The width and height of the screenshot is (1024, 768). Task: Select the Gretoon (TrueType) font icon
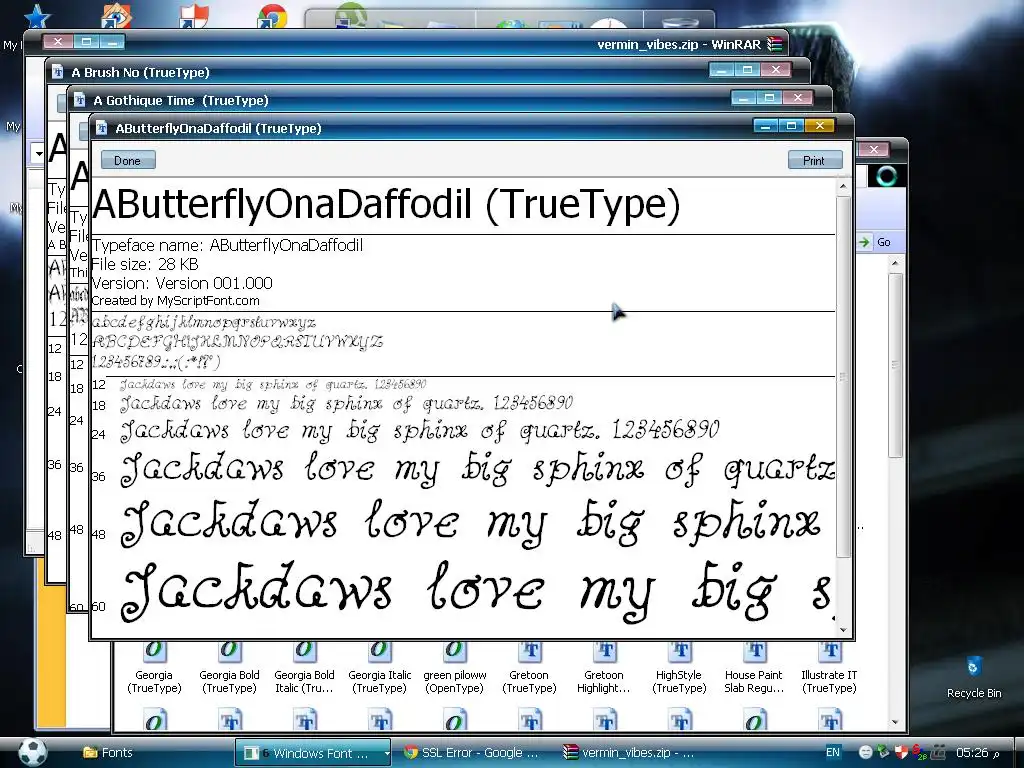(x=529, y=668)
